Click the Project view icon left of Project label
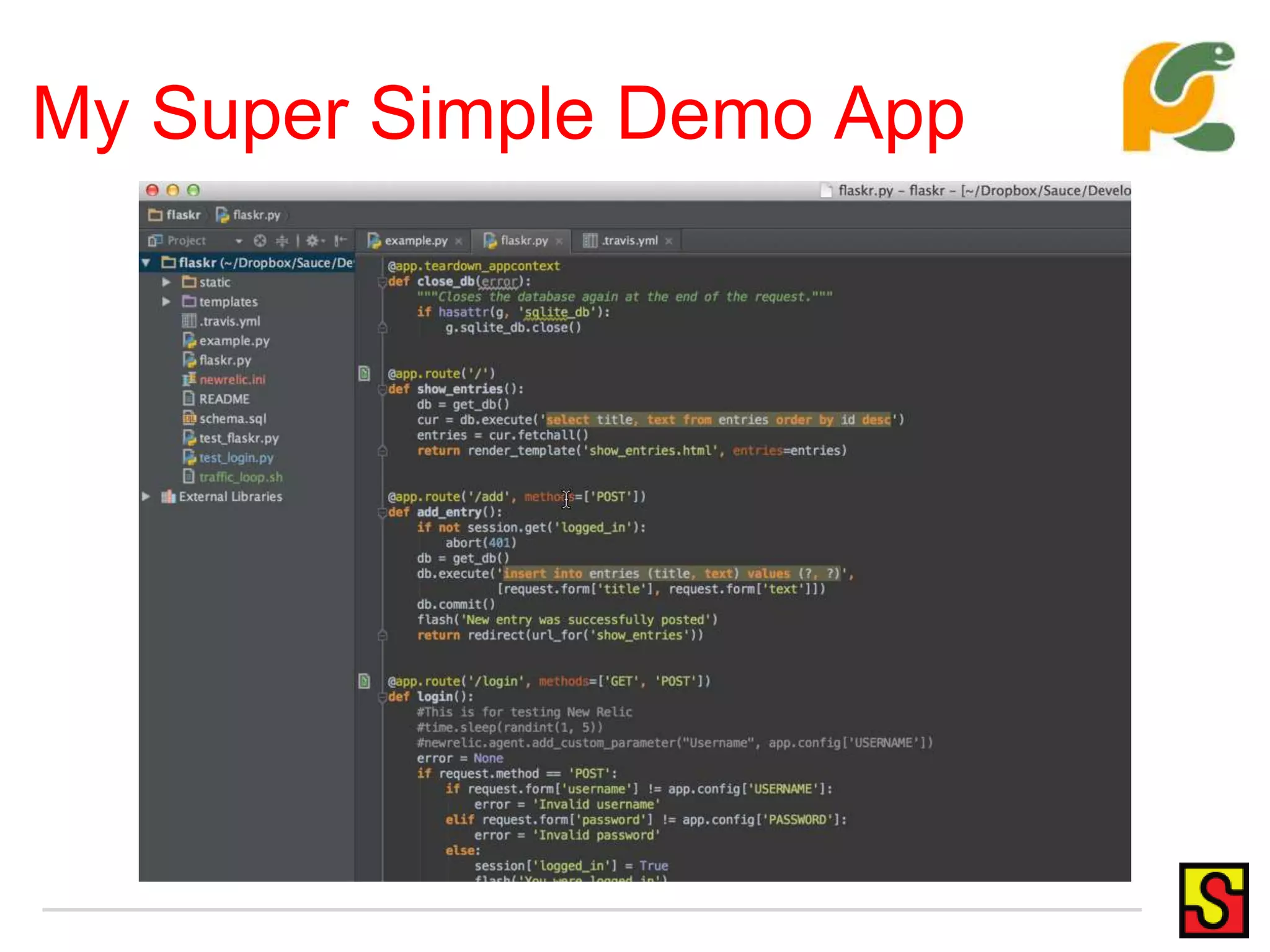Screen dimensions: 1270x952 [x=155, y=240]
